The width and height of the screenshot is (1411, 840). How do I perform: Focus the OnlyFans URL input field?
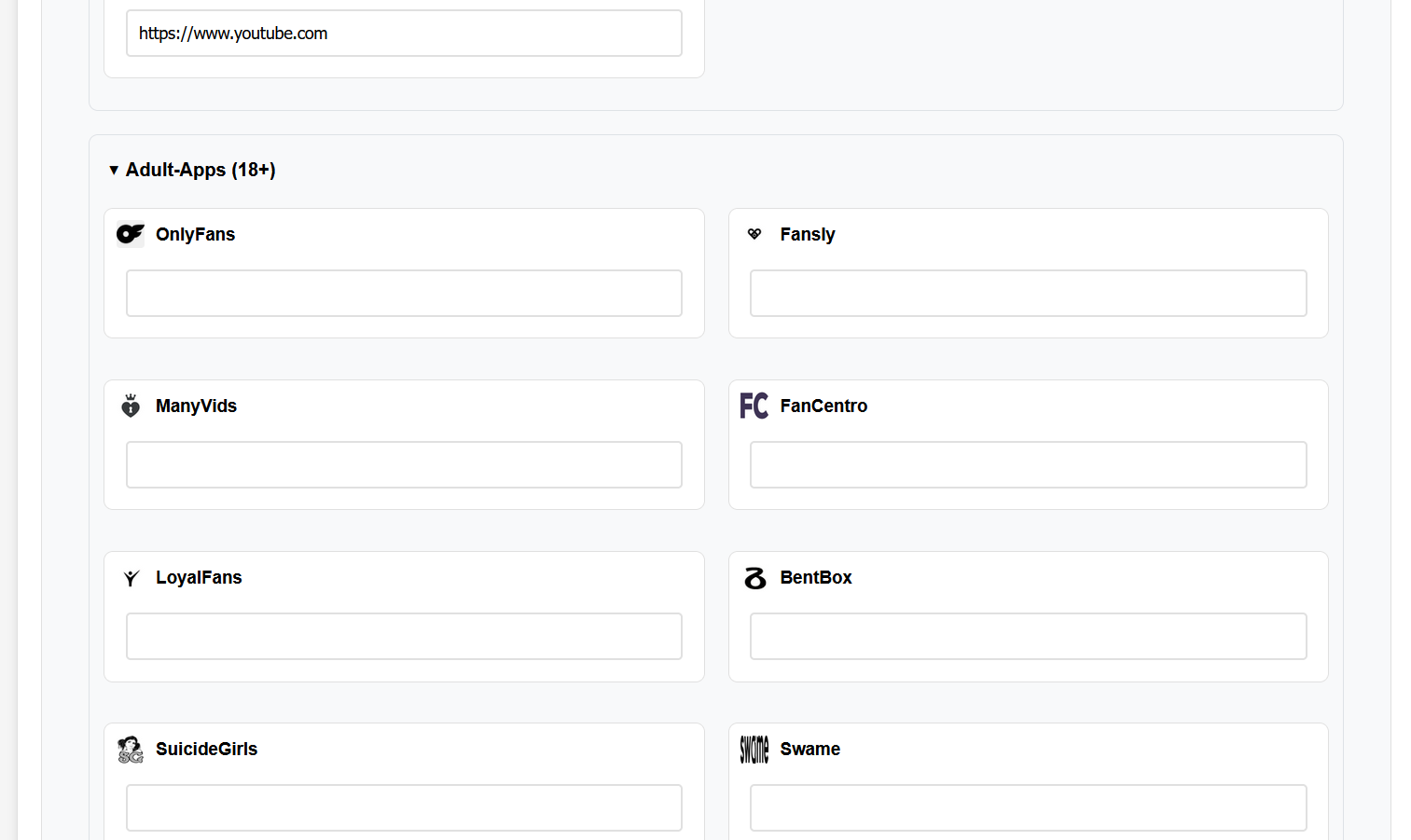(x=404, y=294)
